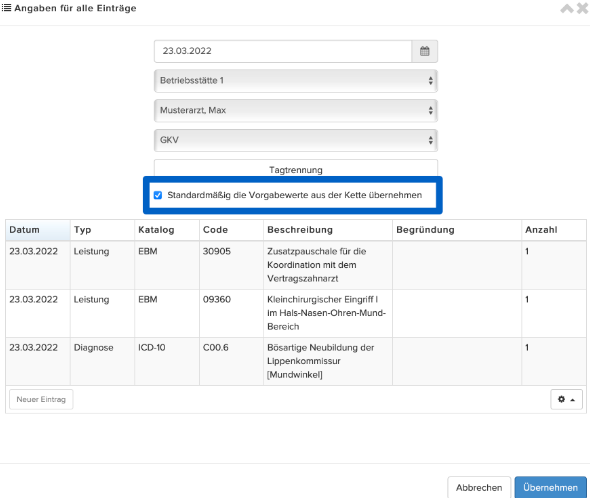Click the list icon beside the dialog title
The image size is (590, 498).
pos(6,8)
